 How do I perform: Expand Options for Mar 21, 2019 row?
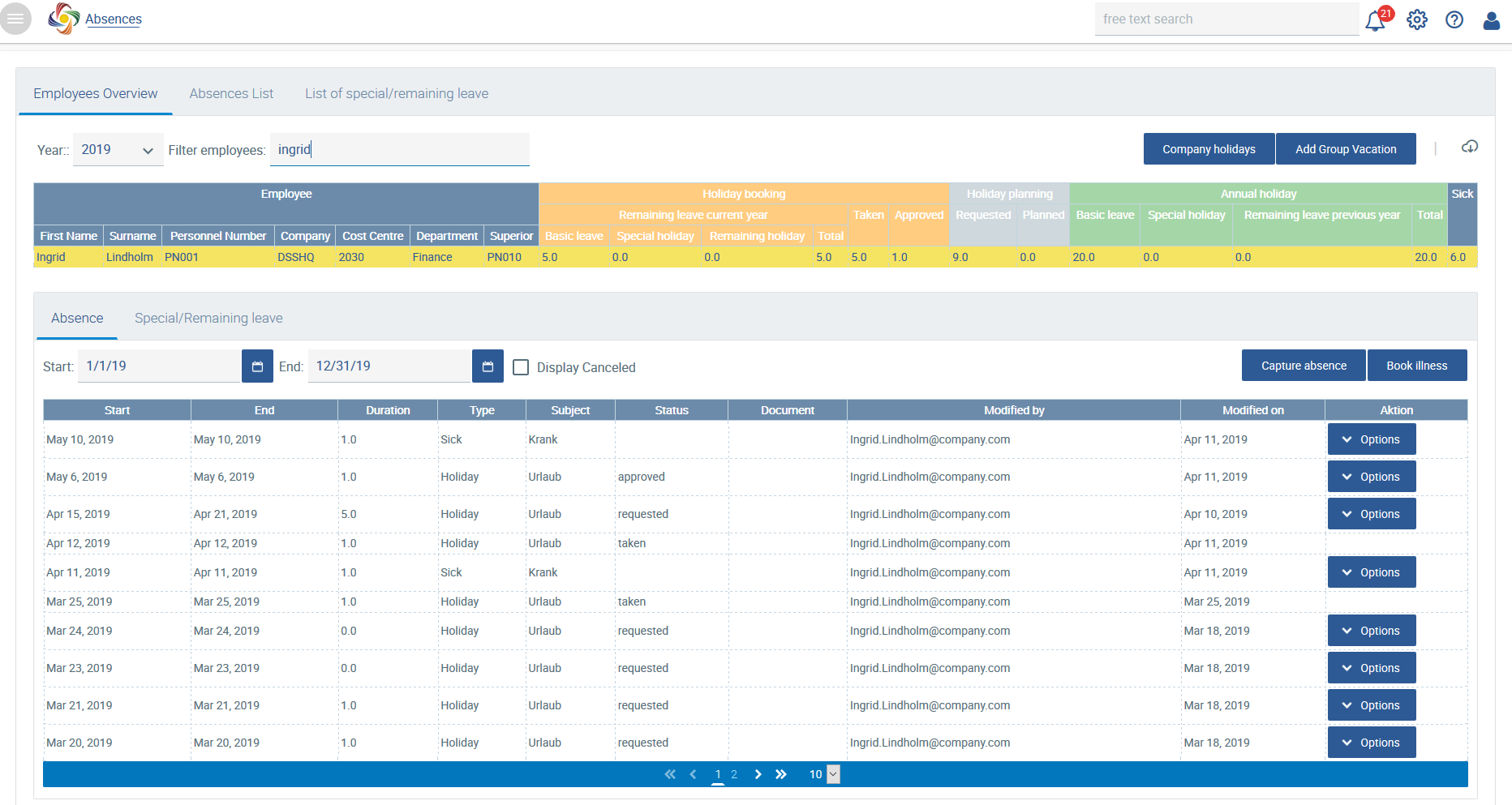(1372, 705)
